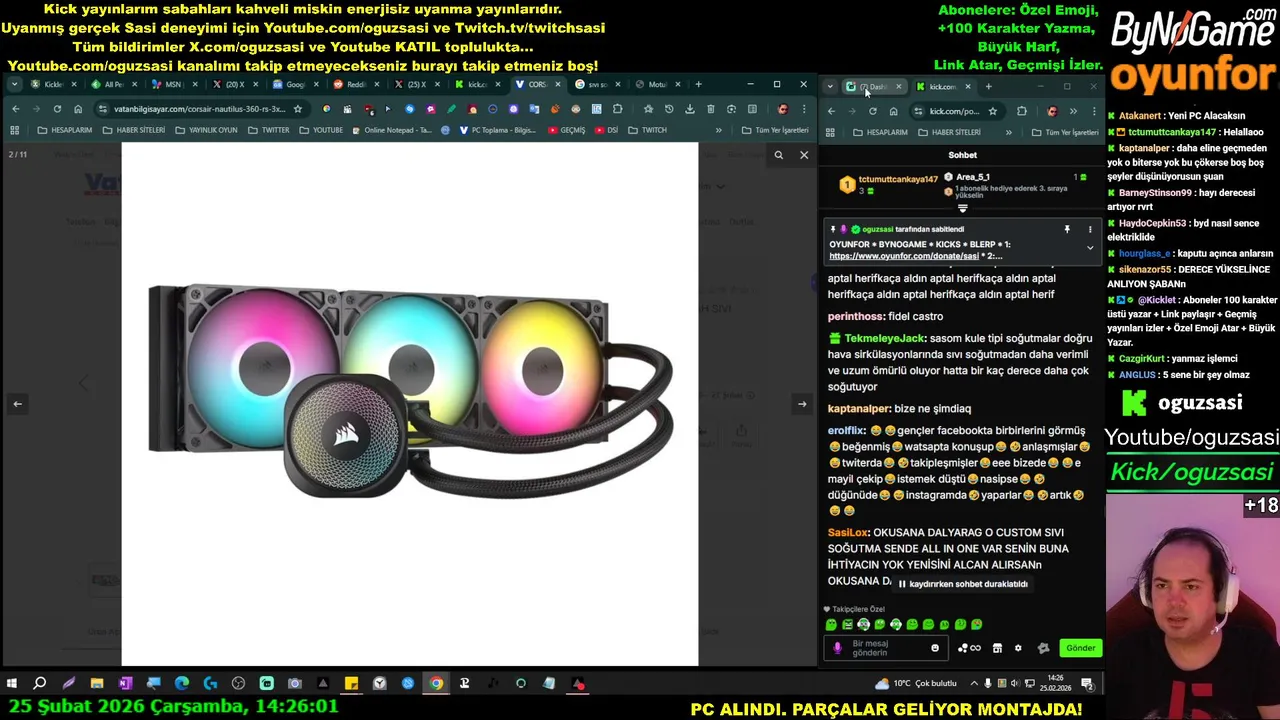Bookmark the vatanbilgisayar.com page with star
1280x720 pixels.
click(297, 109)
